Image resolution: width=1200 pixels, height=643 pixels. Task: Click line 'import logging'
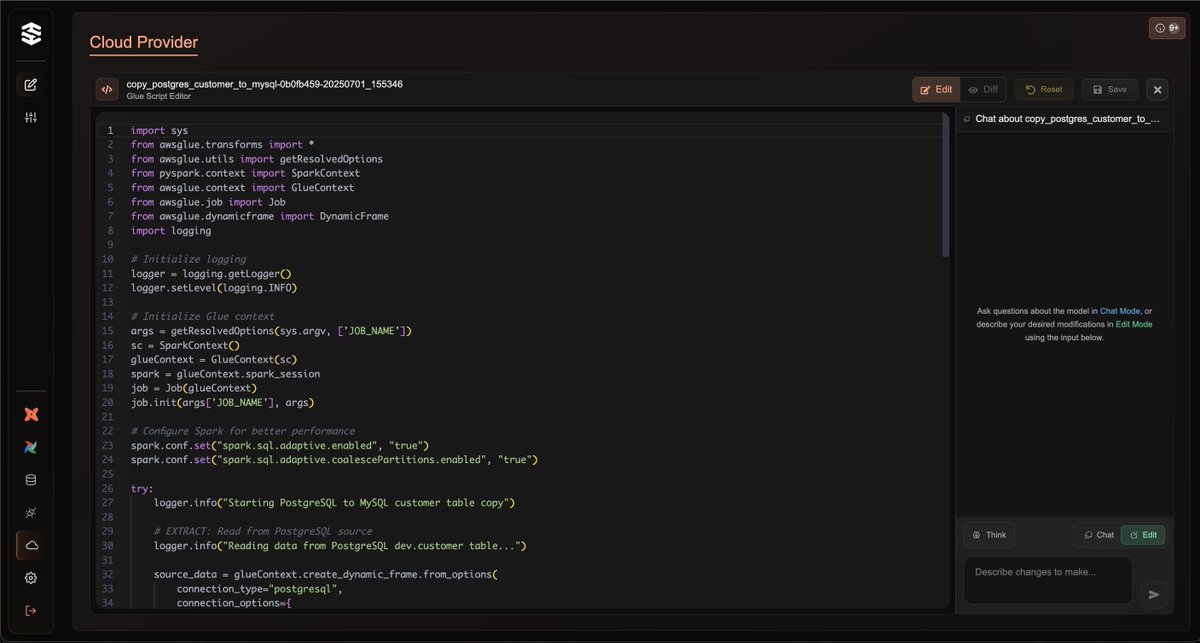(x=171, y=231)
